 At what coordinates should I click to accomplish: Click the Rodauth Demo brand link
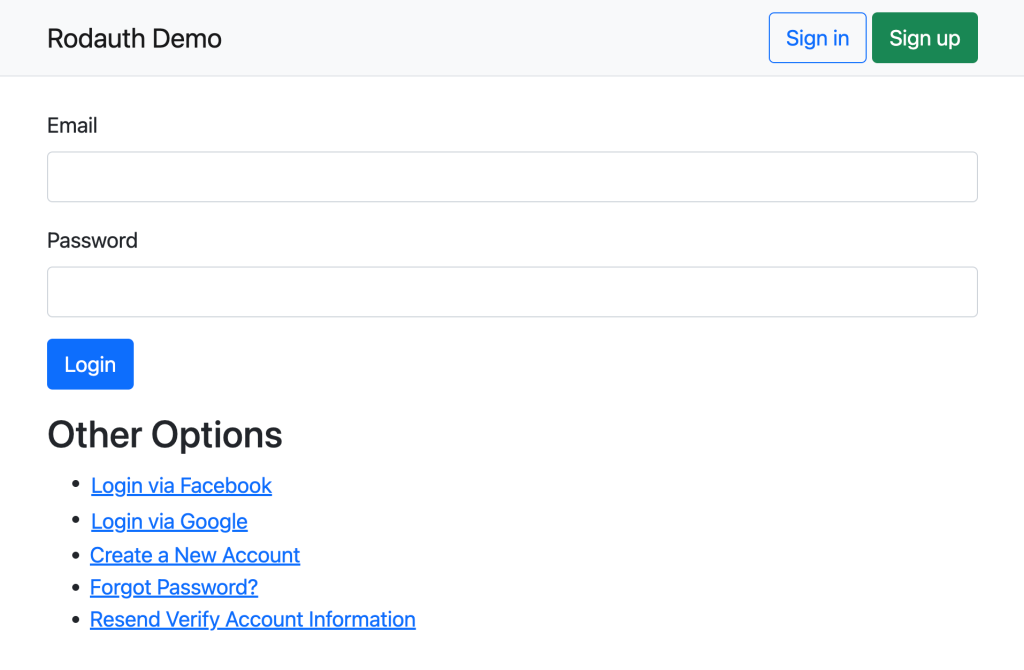[x=134, y=38]
